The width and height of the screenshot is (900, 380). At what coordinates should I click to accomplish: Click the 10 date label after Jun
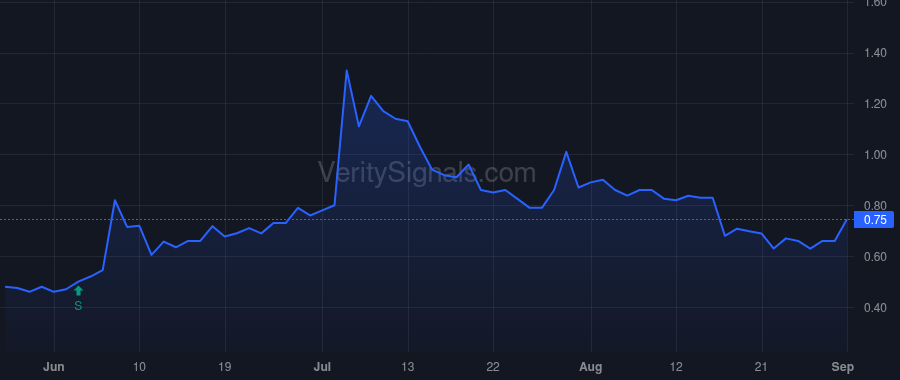click(x=139, y=367)
